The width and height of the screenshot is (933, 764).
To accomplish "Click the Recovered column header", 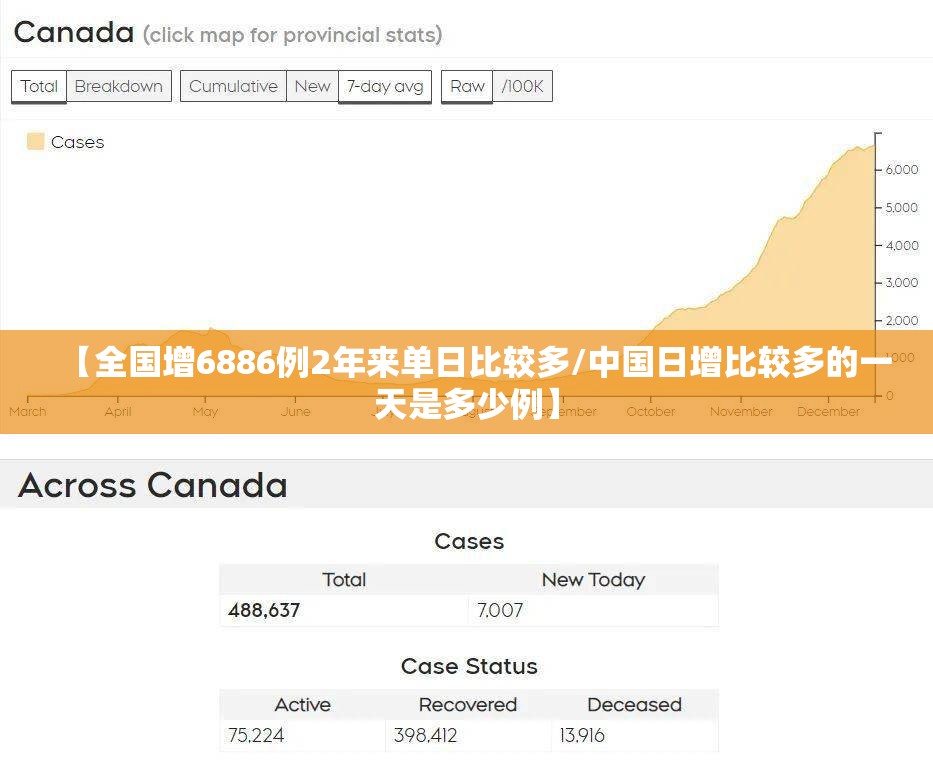I will (x=468, y=704).
